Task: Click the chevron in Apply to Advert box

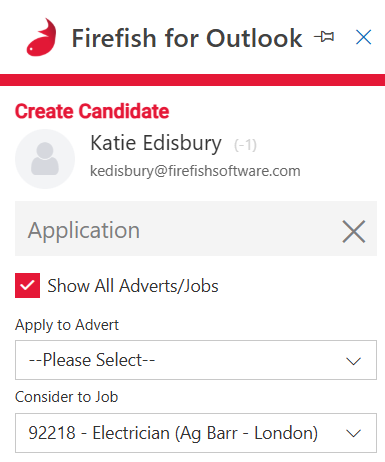Action: pyautogui.click(x=353, y=361)
